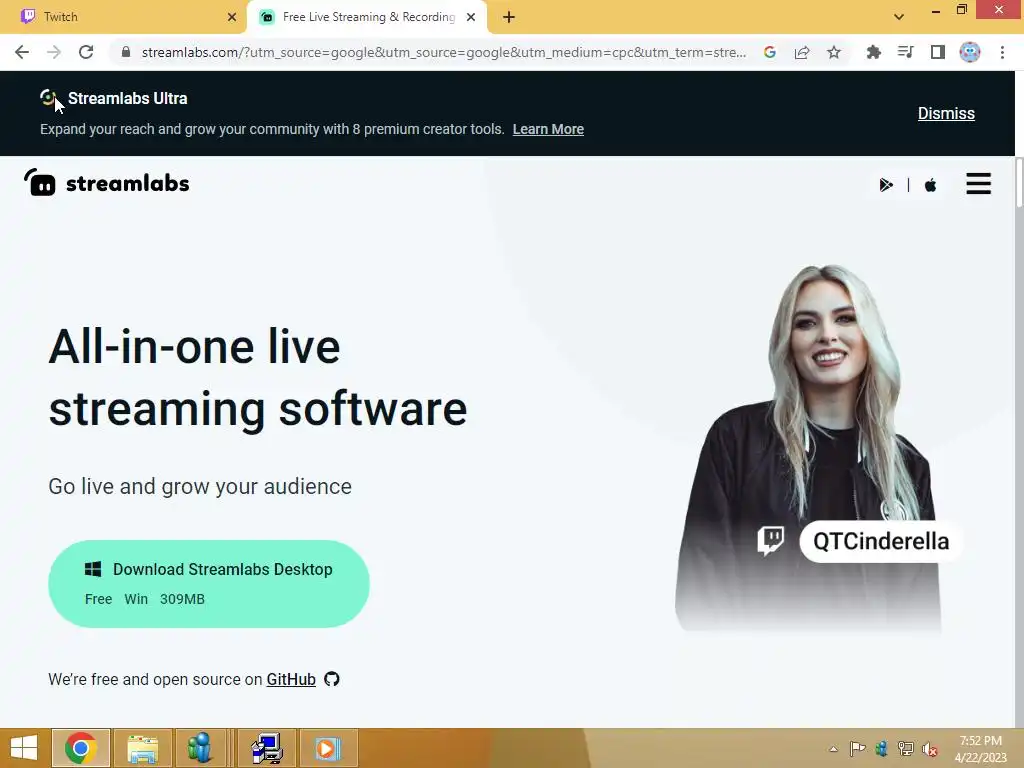
Task: Click the Streamlabs Ultra banner icon
Action: (48, 98)
